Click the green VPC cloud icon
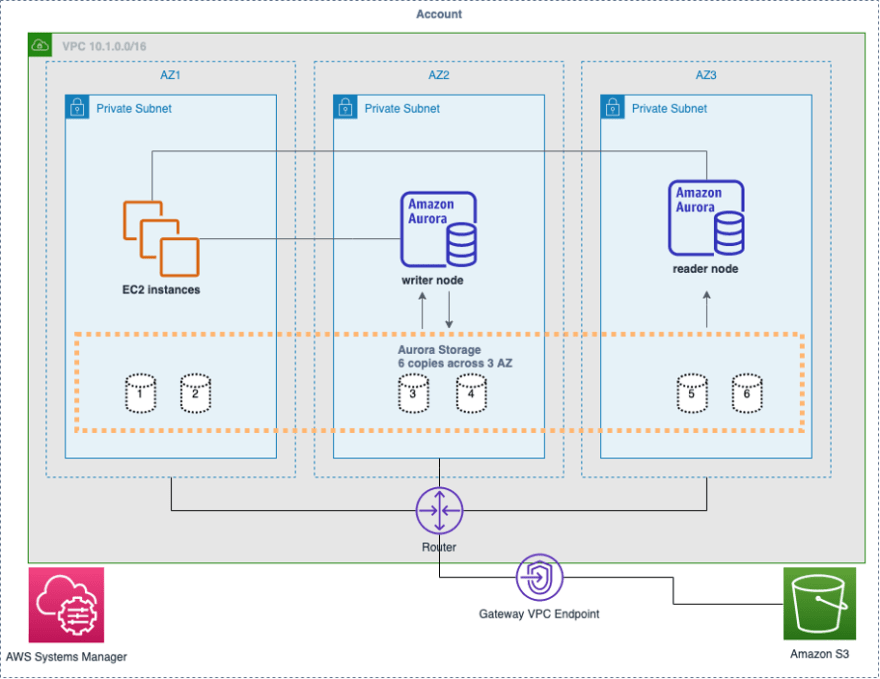 pyautogui.click(x=40, y=45)
